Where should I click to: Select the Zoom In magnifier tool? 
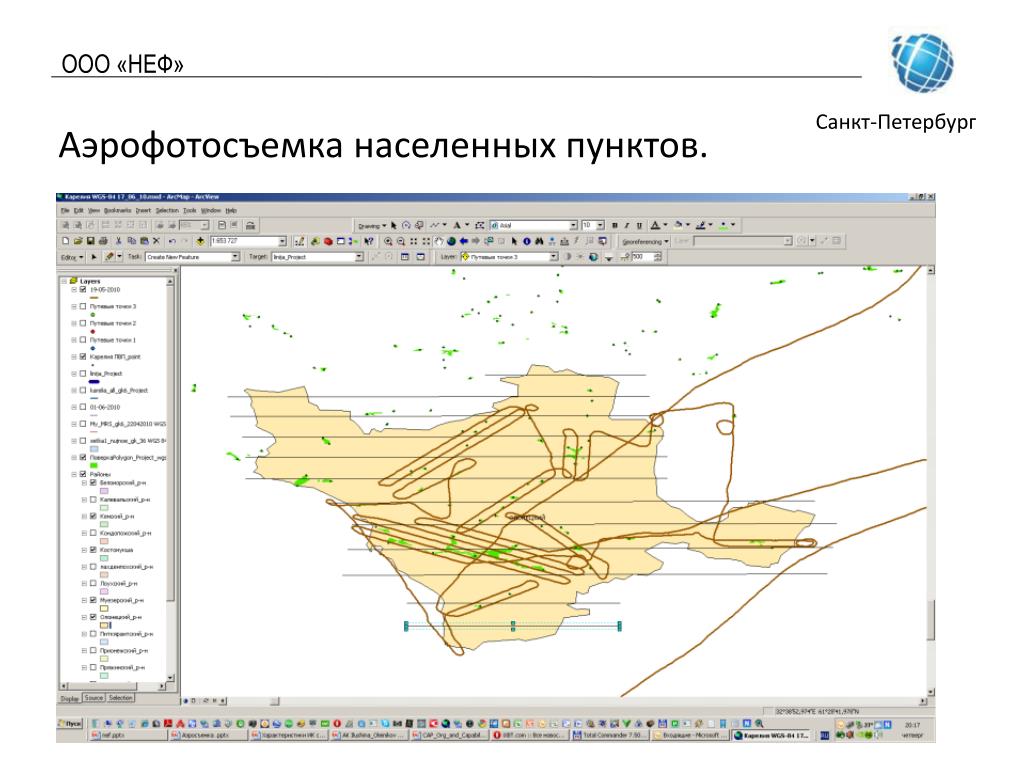[x=389, y=241]
